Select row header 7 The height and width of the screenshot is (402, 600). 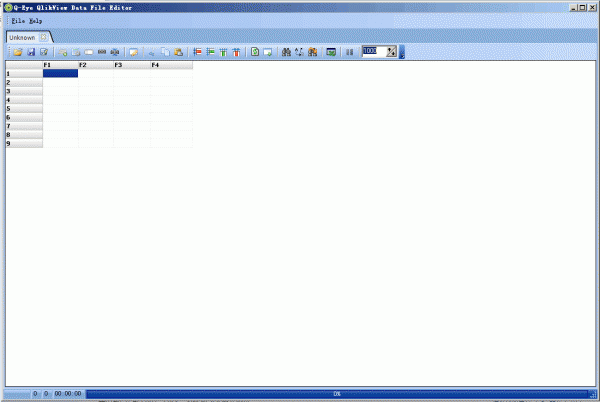[24, 126]
